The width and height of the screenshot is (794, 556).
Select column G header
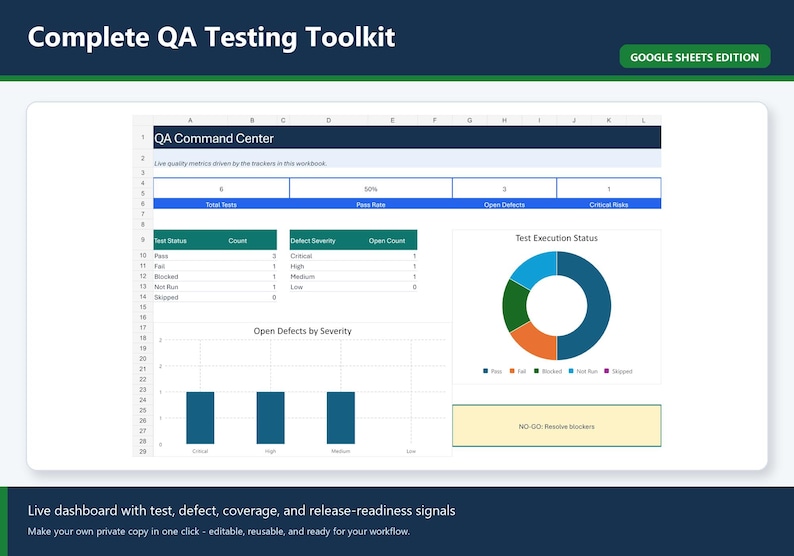[x=469, y=121]
